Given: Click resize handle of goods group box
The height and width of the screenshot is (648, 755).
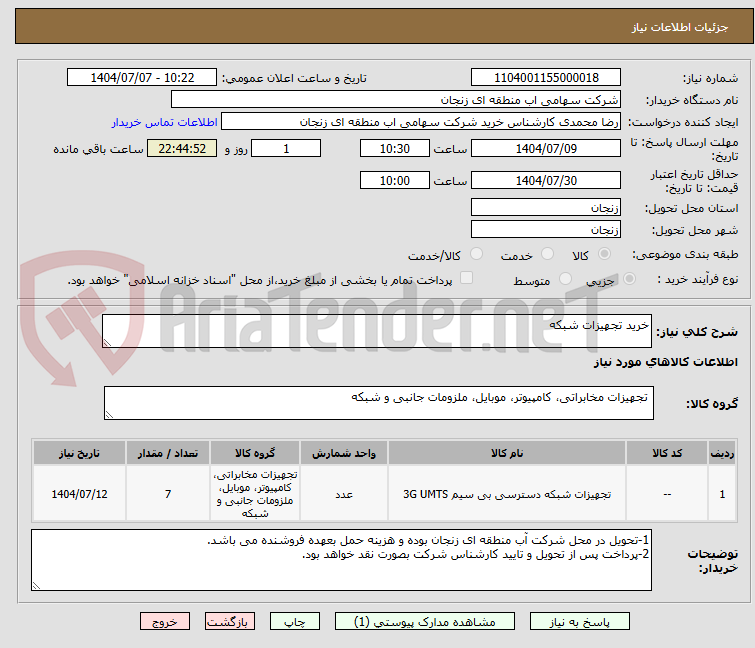Looking at the screenshot, I should [109, 415].
